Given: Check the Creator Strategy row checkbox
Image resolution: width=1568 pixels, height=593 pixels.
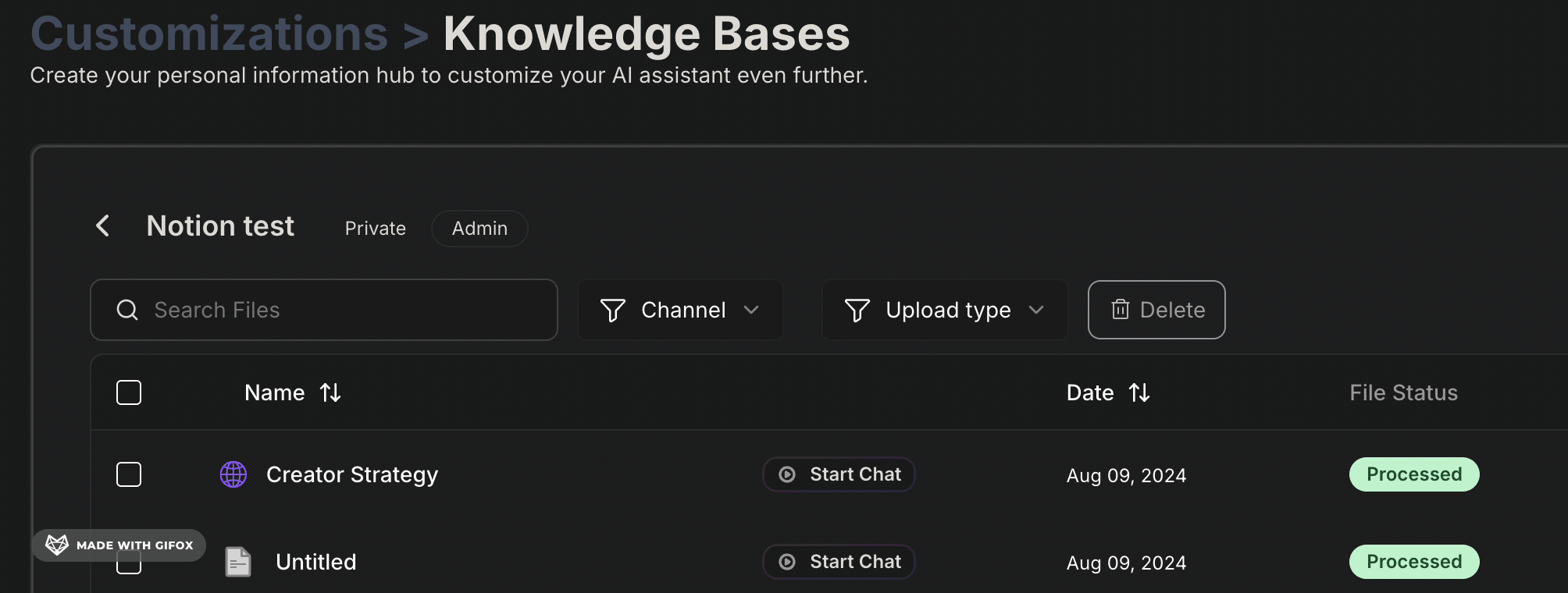Looking at the screenshot, I should [x=129, y=474].
